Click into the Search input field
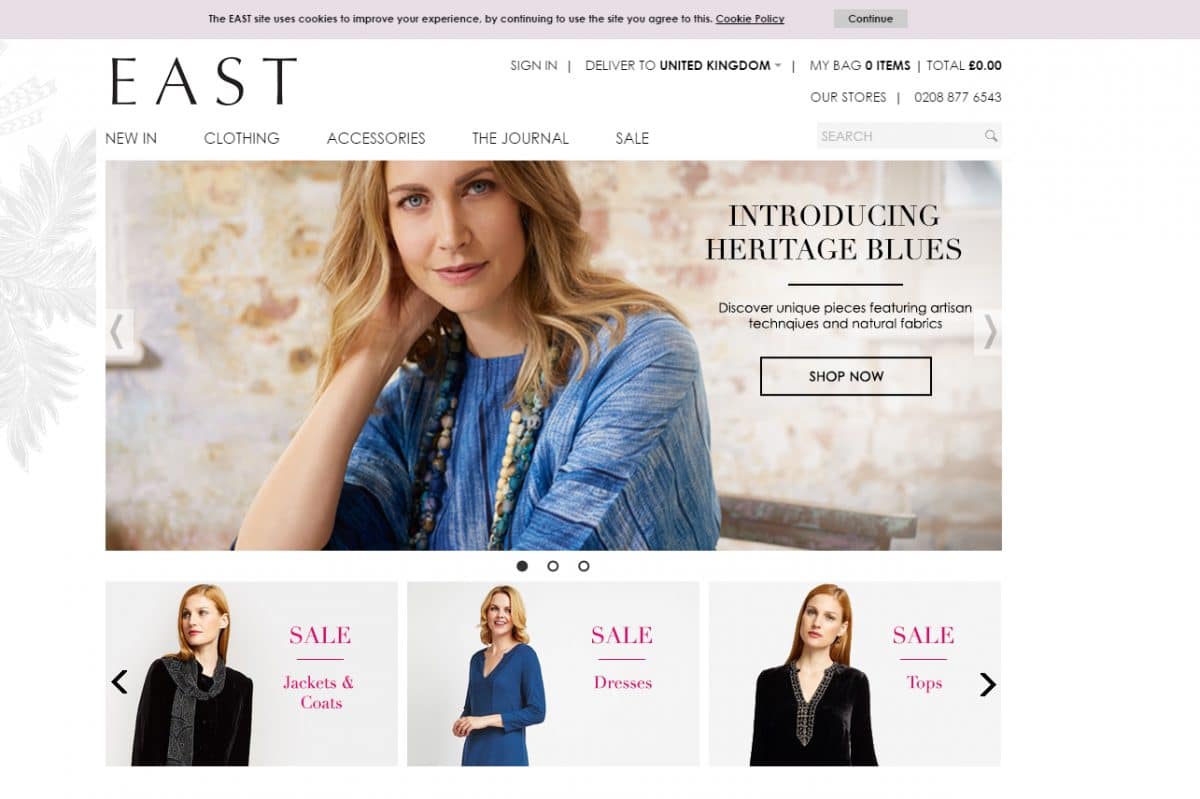 (899, 136)
